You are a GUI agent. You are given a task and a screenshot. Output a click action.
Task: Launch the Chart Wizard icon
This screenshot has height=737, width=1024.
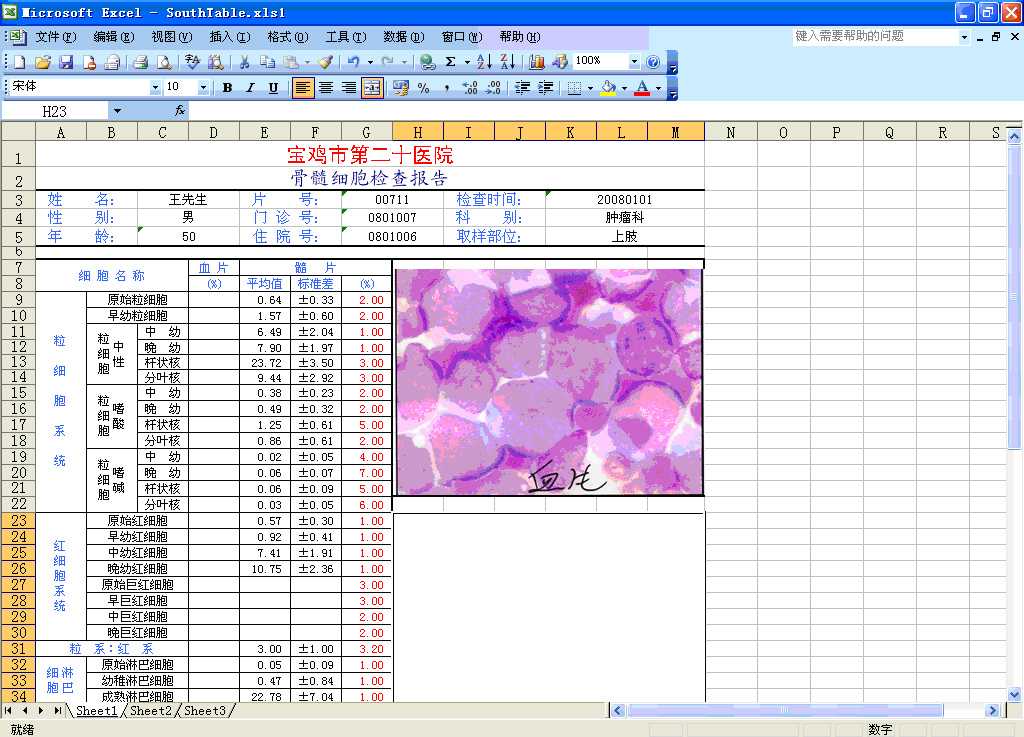tap(537, 62)
